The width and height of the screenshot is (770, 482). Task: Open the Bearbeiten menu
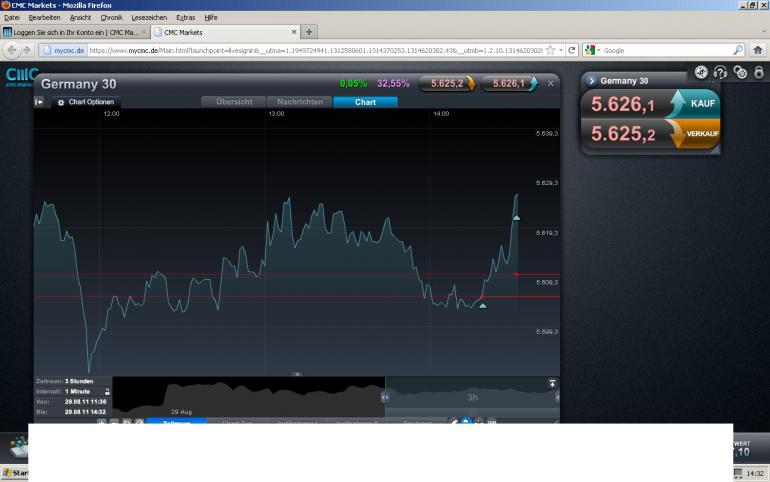click(44, 18)
